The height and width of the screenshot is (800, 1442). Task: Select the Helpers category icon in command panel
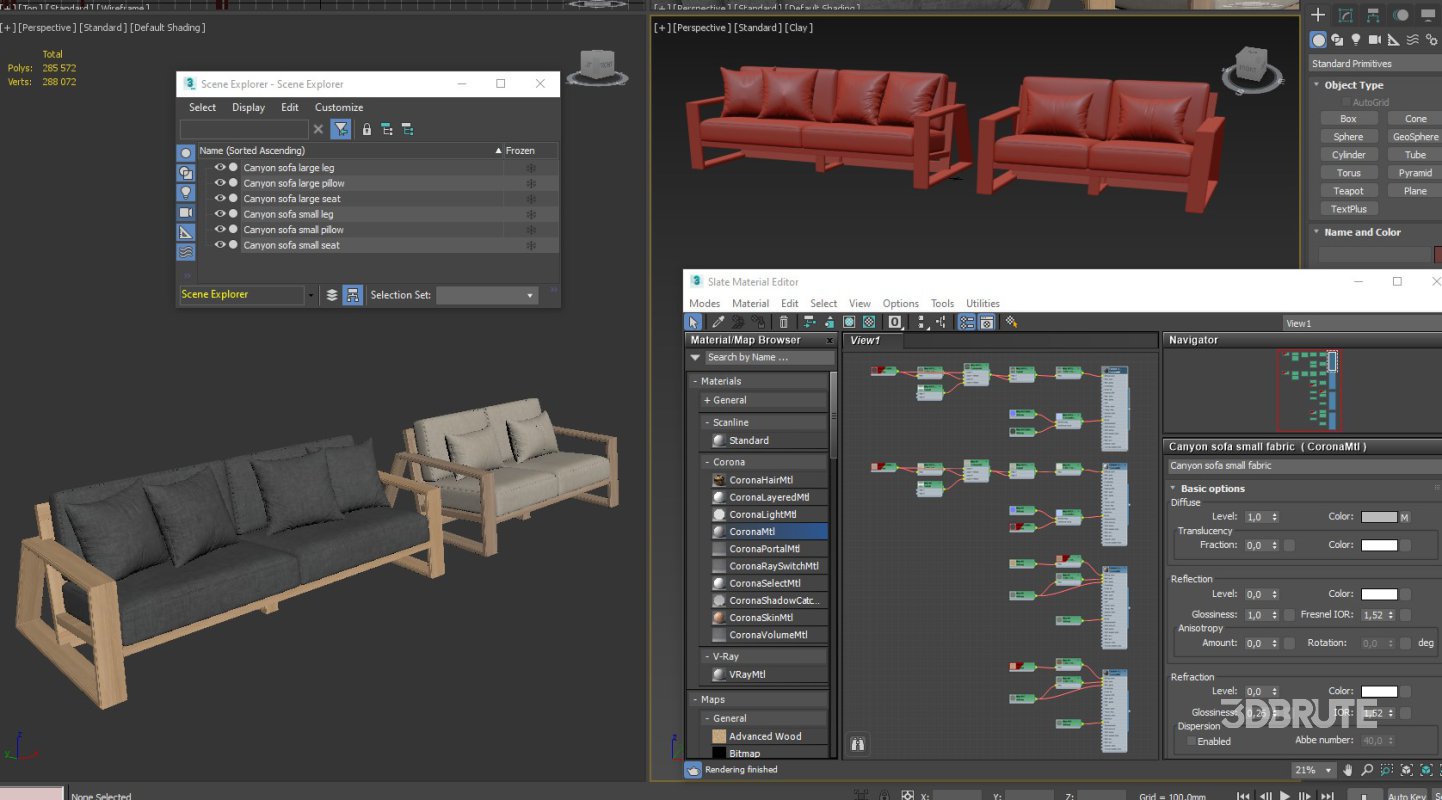coord(1394,40)
